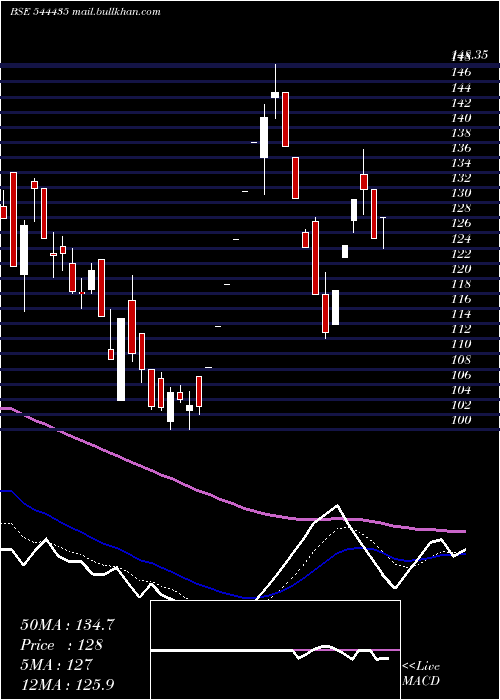Click the 134 price axis label

point(462,163)
